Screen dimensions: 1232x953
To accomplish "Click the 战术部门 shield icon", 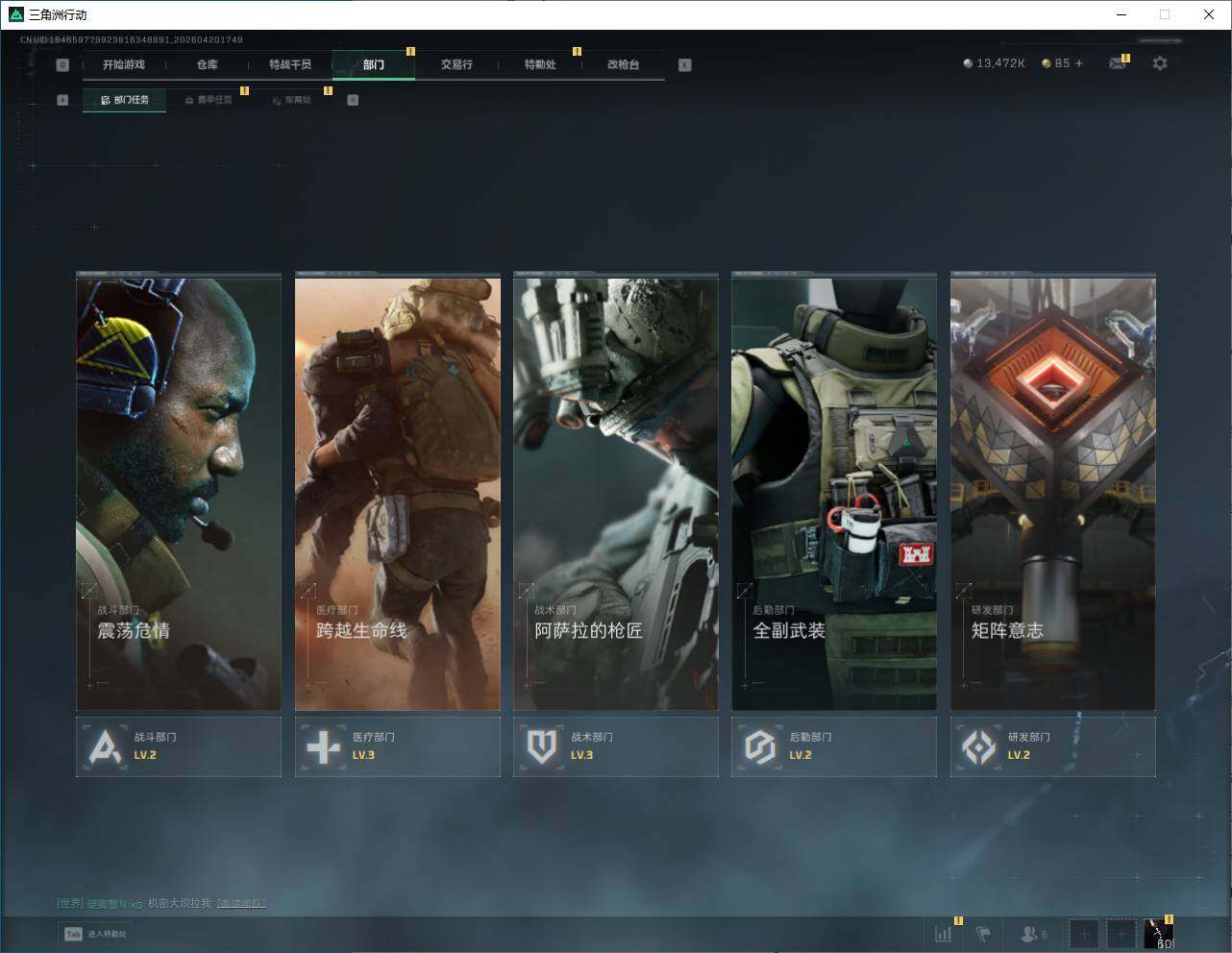I will click(x=542, y=746).
